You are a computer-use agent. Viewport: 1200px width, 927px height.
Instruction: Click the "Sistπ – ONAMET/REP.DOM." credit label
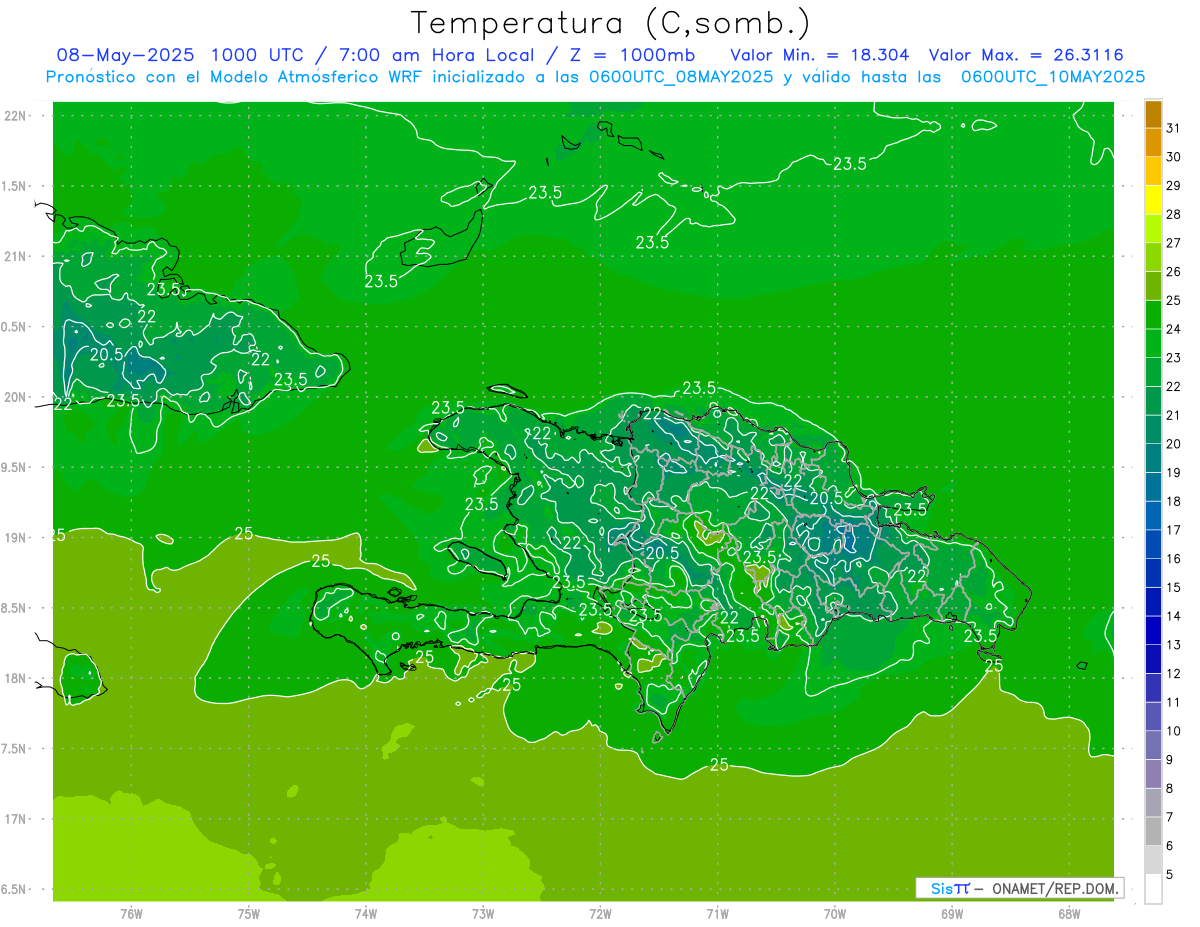[x=1021, y=888]
